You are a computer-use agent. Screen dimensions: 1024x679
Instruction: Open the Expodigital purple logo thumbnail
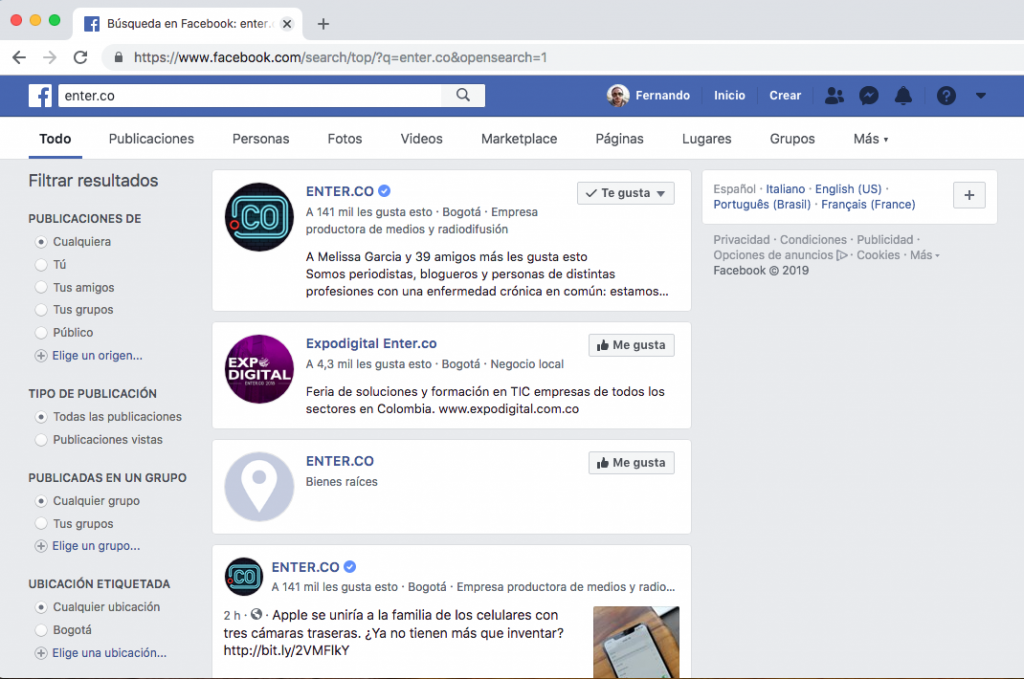tap(259, 369)
